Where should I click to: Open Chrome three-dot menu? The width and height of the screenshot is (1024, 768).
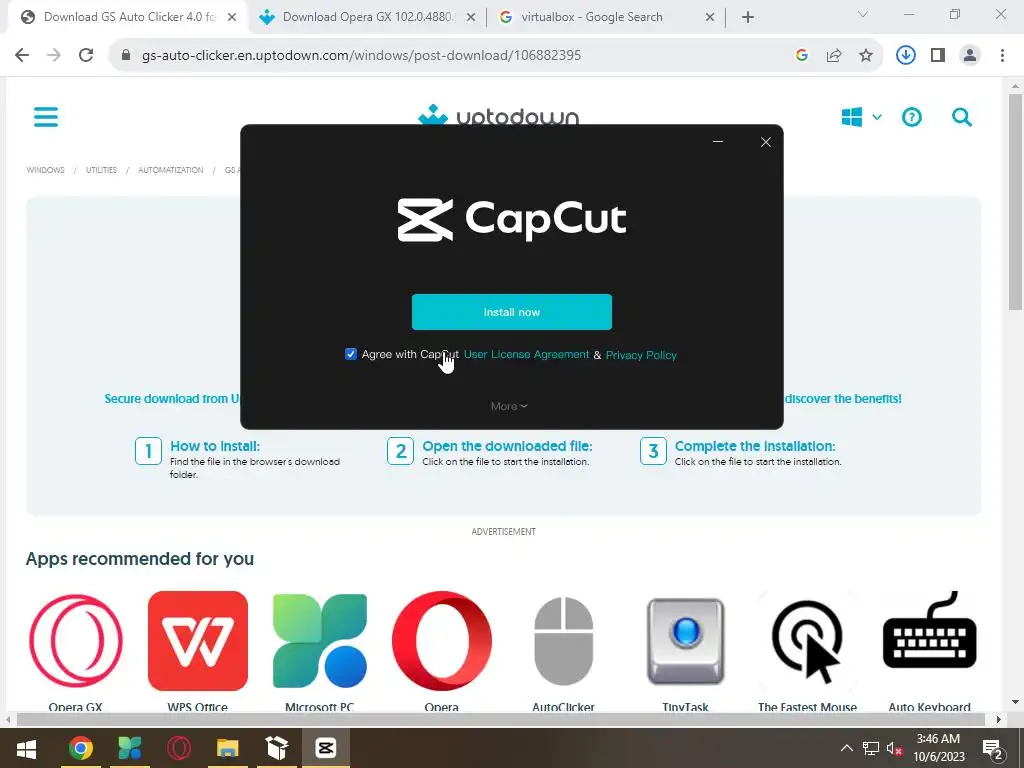click(1002, 56)
